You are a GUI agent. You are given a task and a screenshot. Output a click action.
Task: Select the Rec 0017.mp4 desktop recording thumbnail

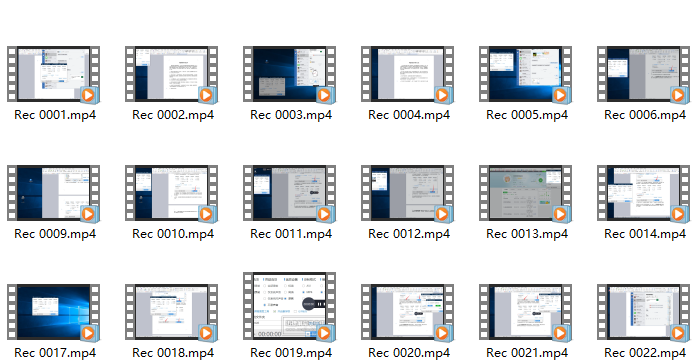coord(53,312)
